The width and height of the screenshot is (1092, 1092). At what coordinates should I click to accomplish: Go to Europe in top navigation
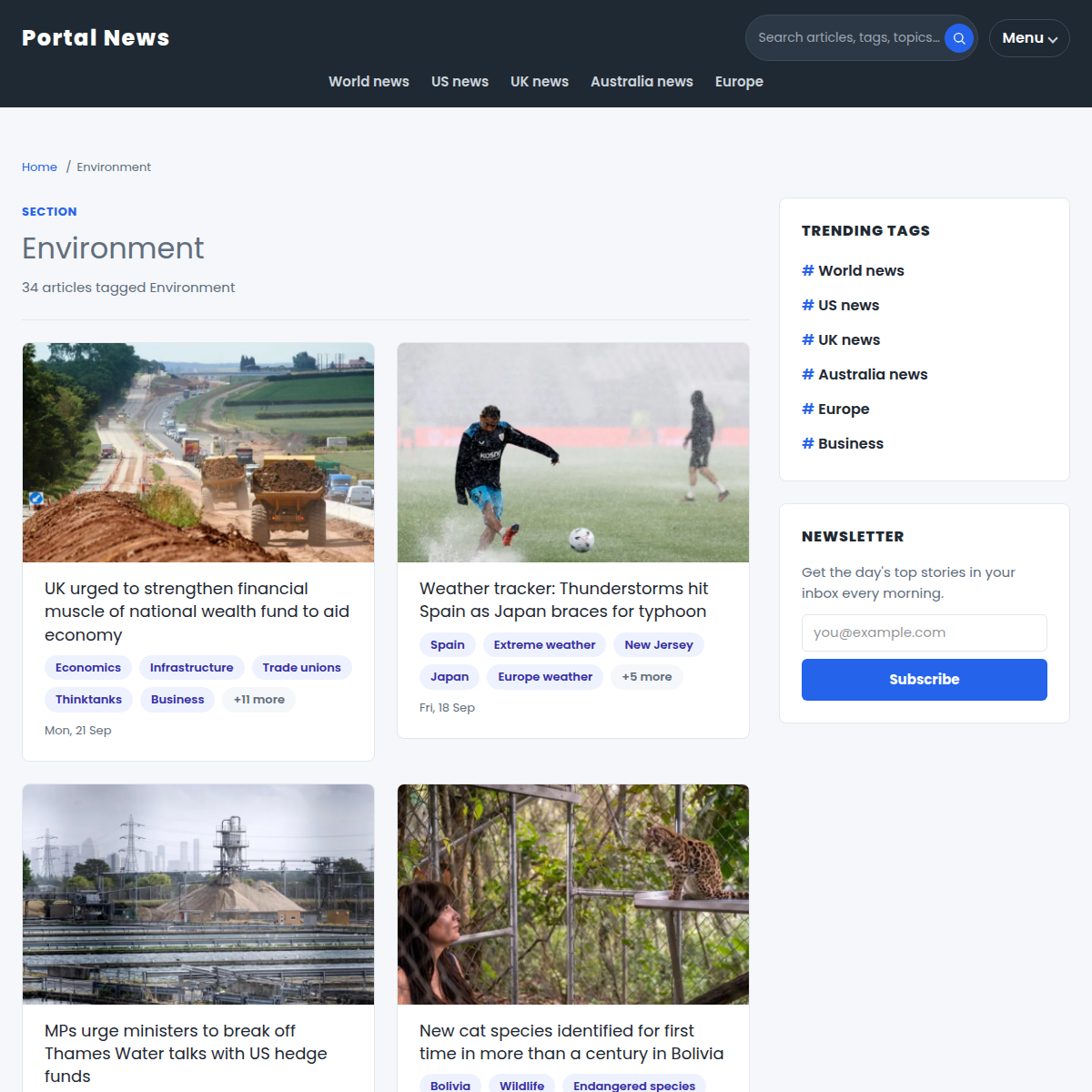[x=739, y=82]
